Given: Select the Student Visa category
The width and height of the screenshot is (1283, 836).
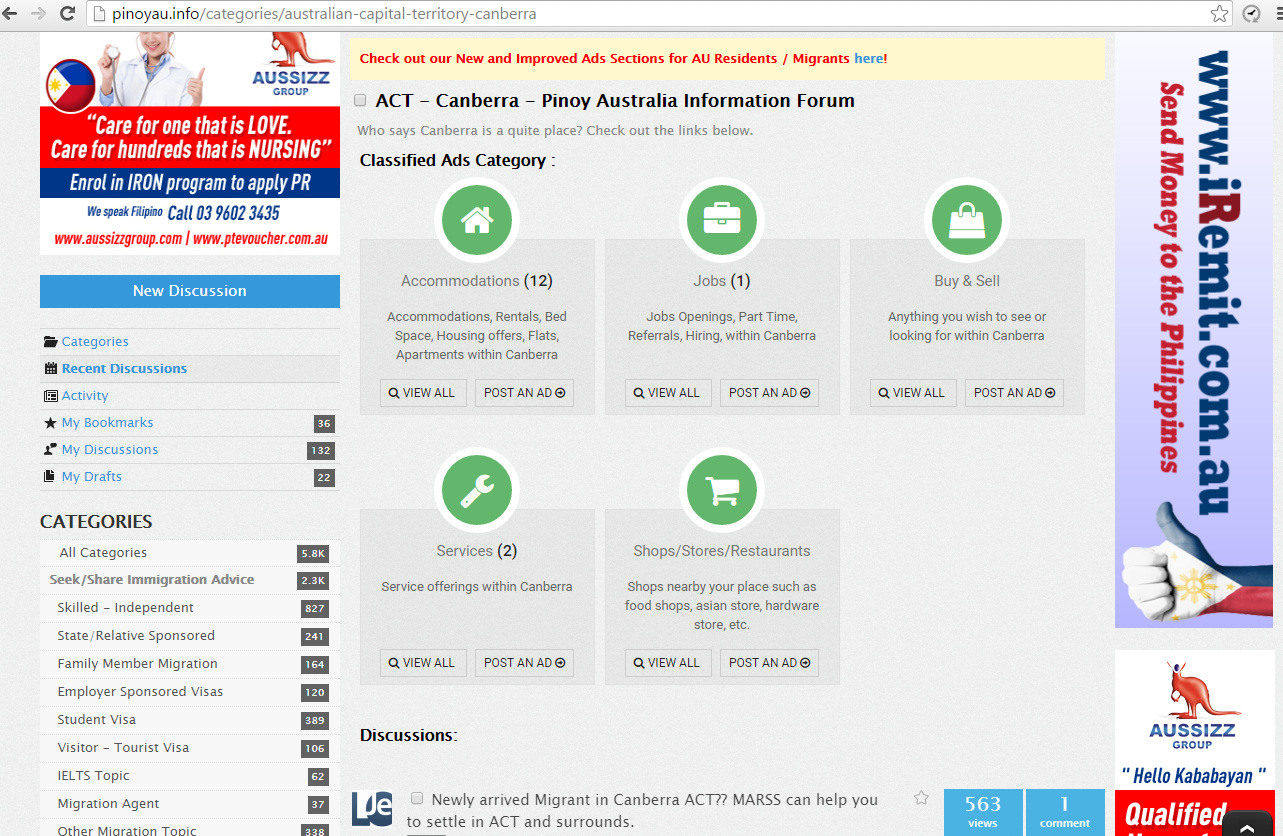Looking at the screenshot, I should 97,720.
